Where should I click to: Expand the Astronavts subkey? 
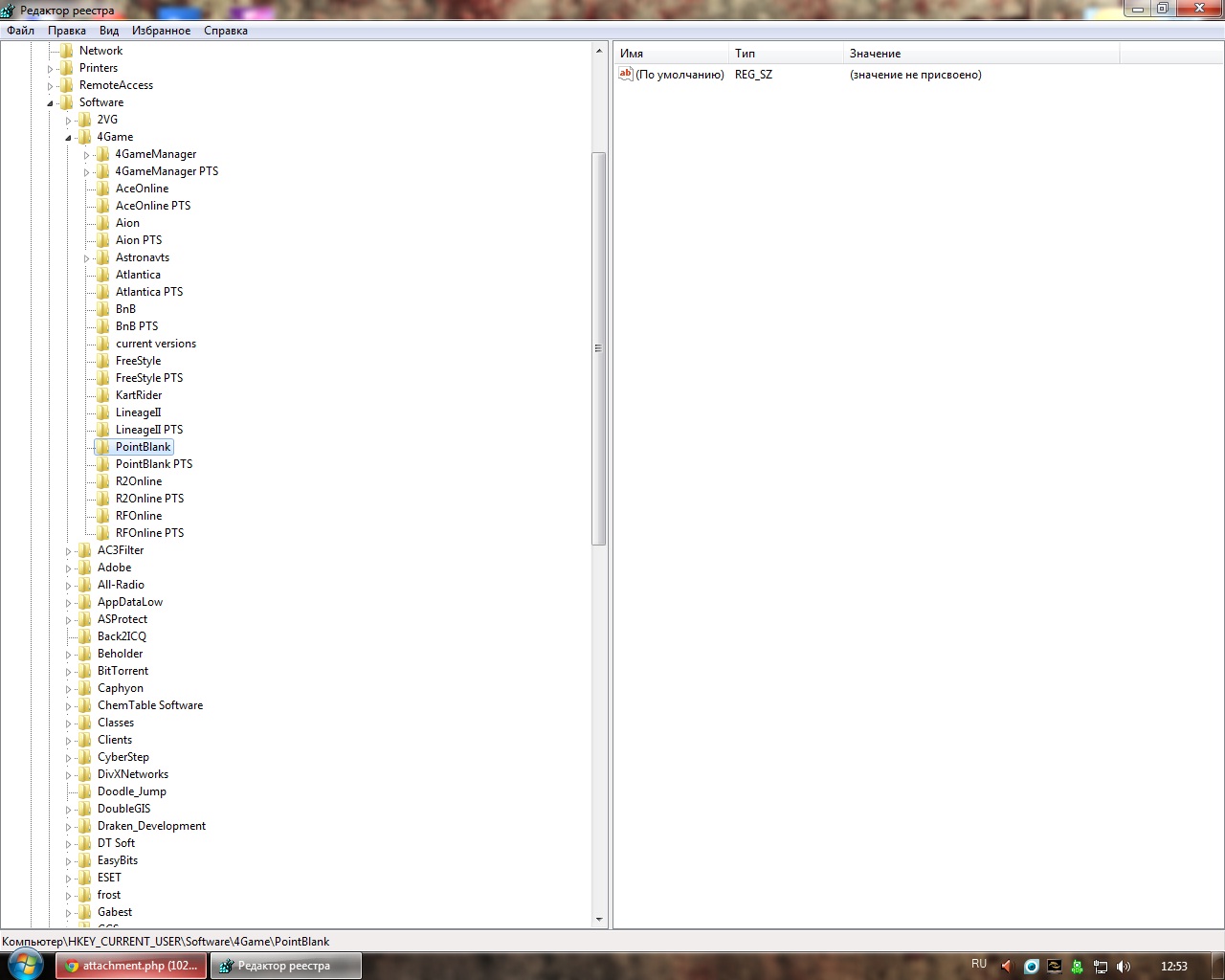[86, 258]
